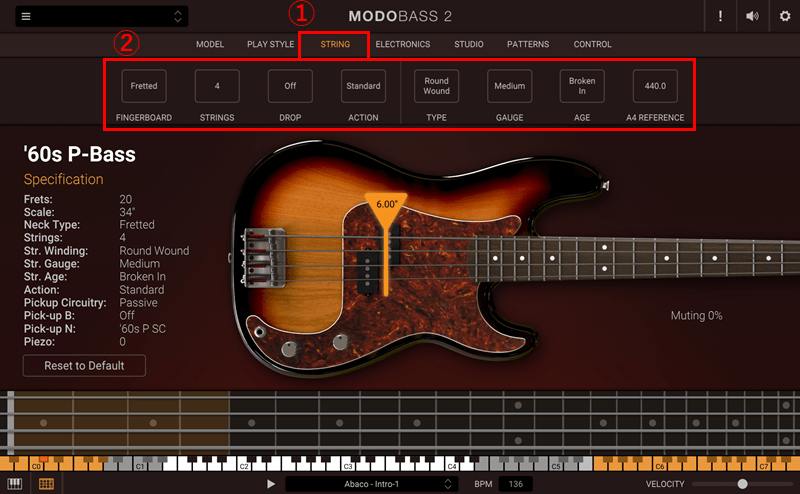Open the settings gear icon

(x=785, y=16)
